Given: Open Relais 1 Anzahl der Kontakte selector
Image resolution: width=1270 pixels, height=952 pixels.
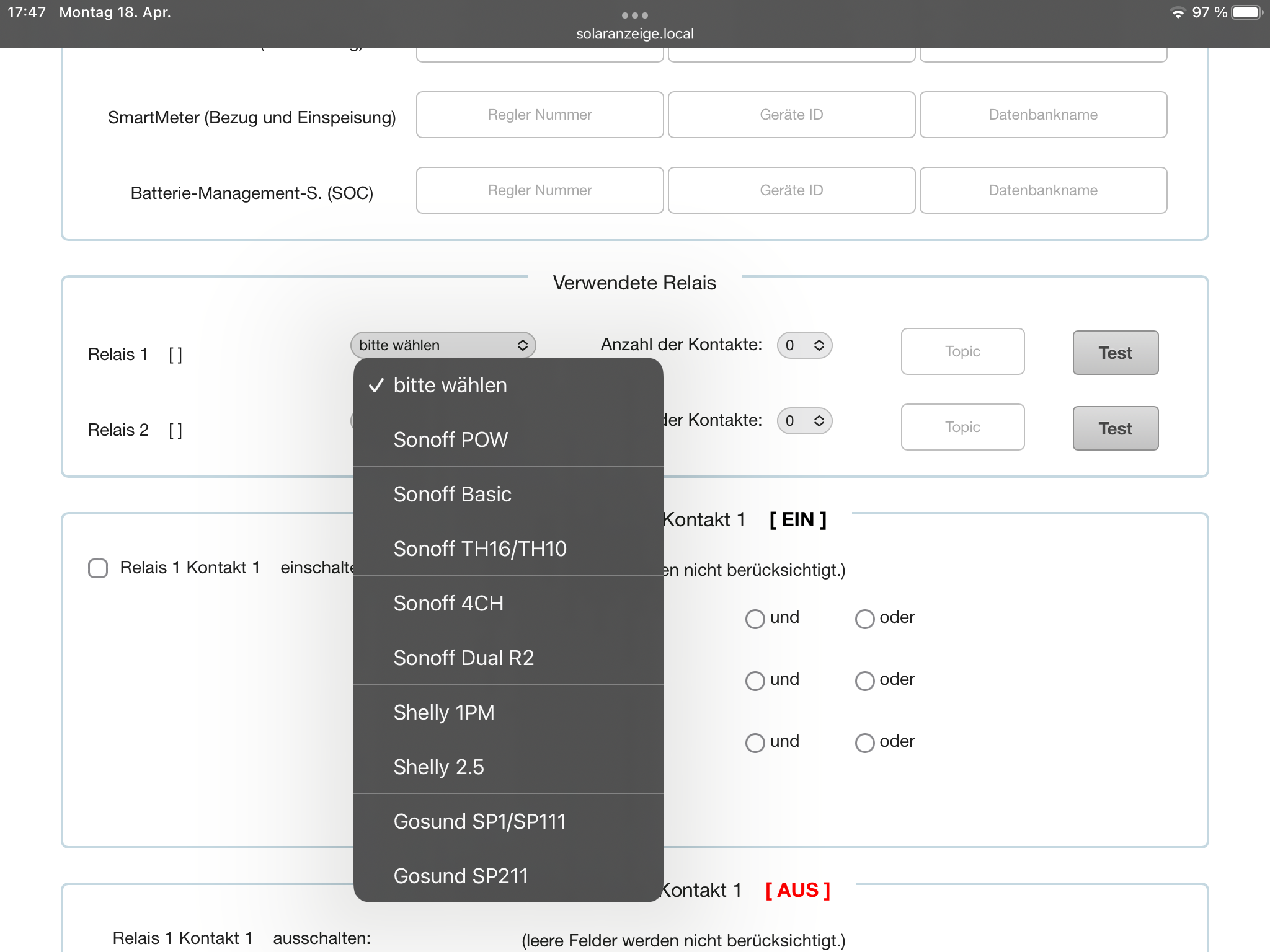Looking at the screenshot, I should (804, 345).
